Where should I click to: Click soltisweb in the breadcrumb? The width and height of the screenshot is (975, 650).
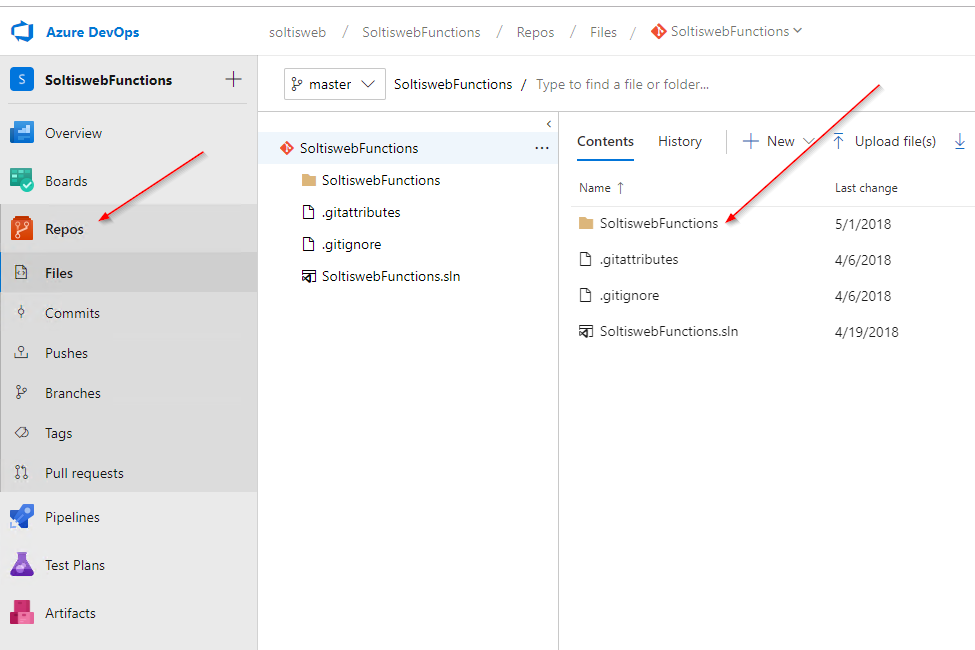click(297, 32)
